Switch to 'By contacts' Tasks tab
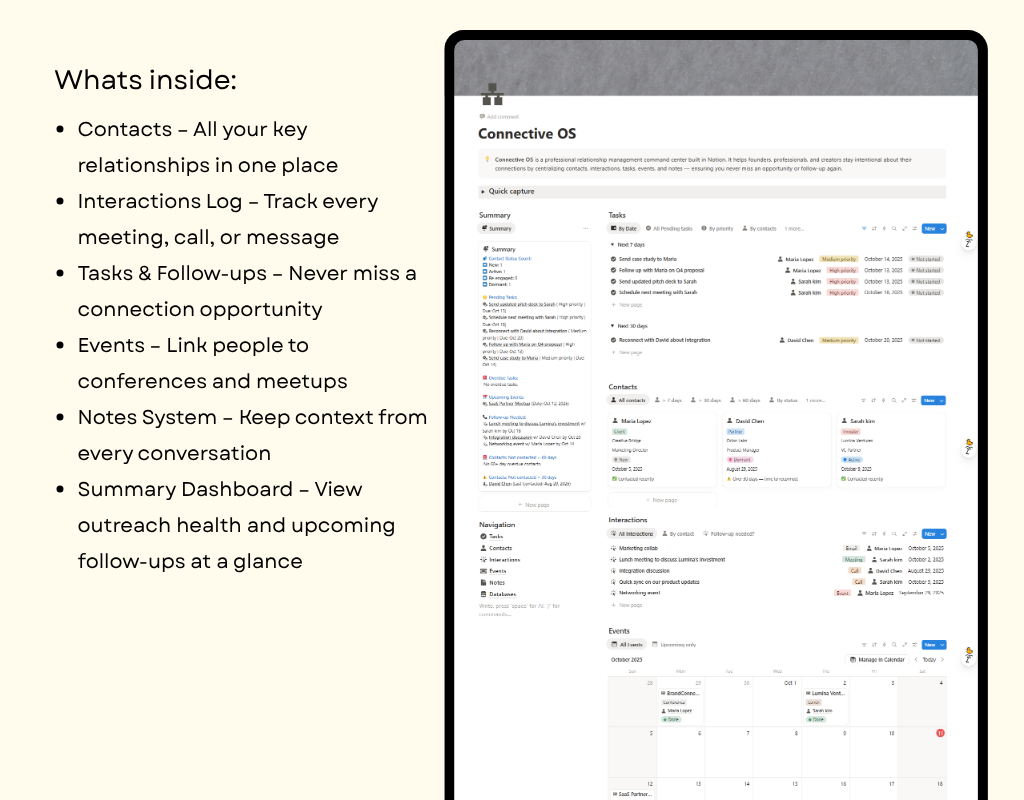The height and width of the screenshot is (800, 1024). (759, 229)
